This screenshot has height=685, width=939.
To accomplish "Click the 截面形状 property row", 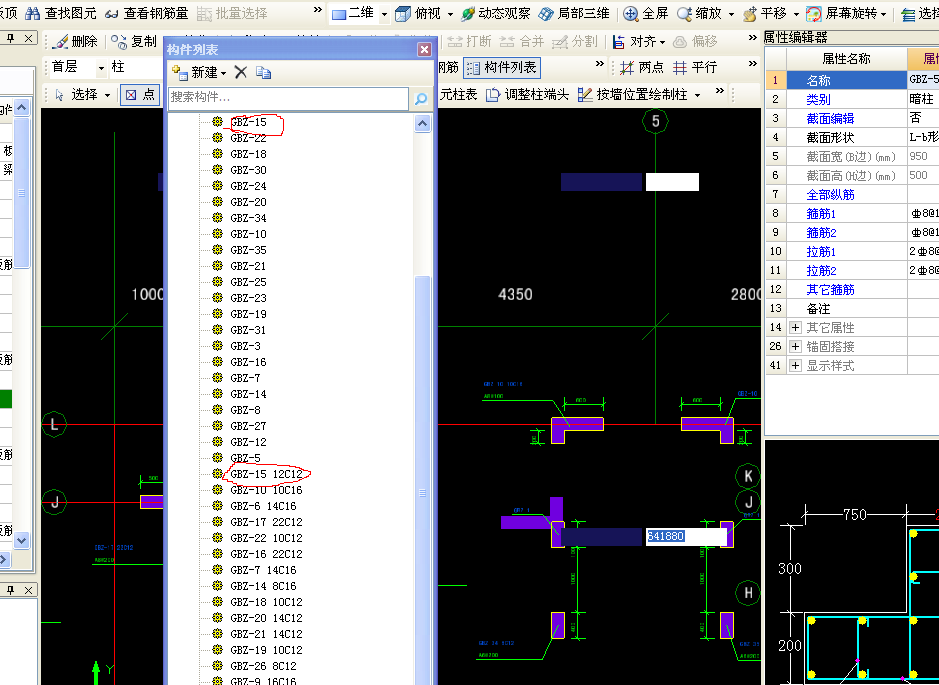I will [847, 138].
